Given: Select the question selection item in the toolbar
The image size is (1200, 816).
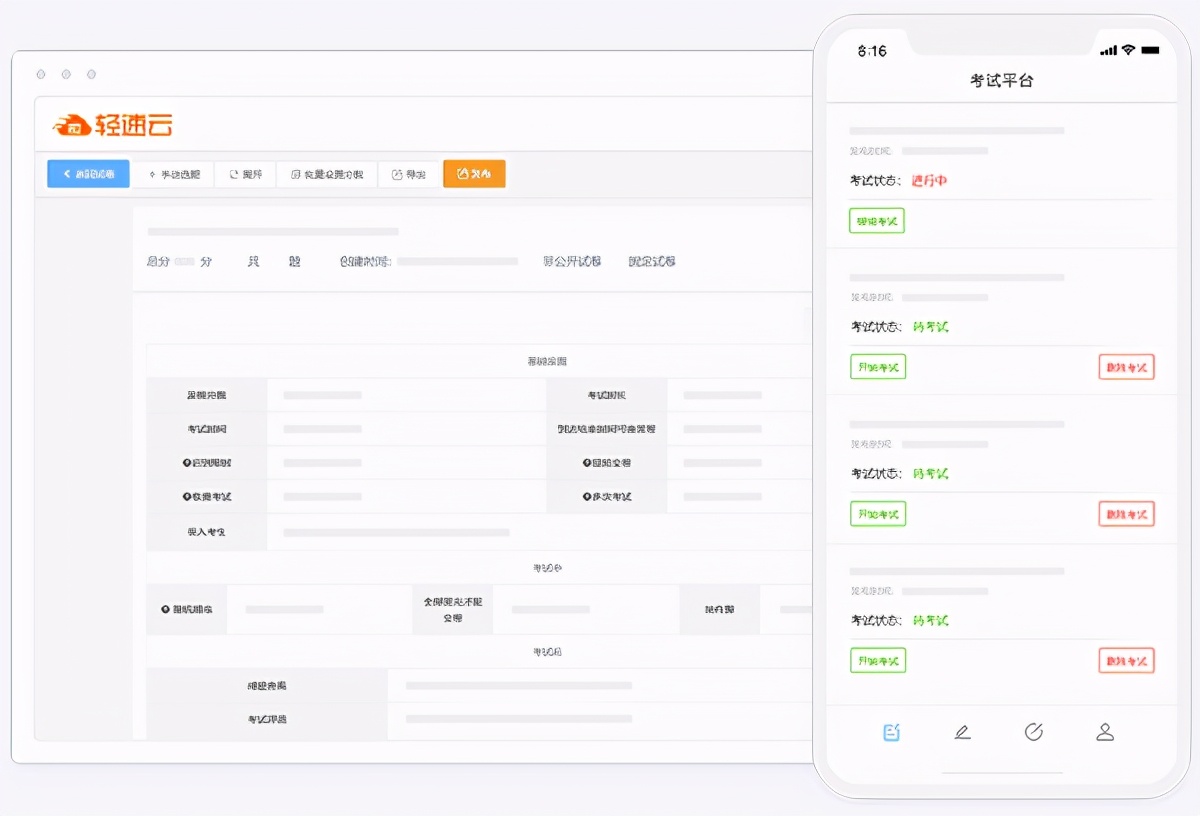Looking at the screenshot, I should point(171,173).
